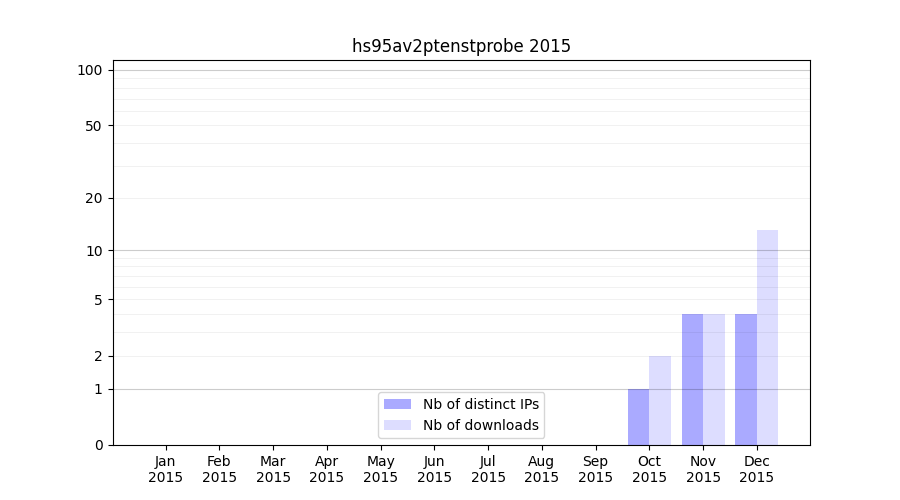The height and width of the screenshot is (500, 900).
Task: Click the Dec 2015 x-axis label
Action: point(756,469)
